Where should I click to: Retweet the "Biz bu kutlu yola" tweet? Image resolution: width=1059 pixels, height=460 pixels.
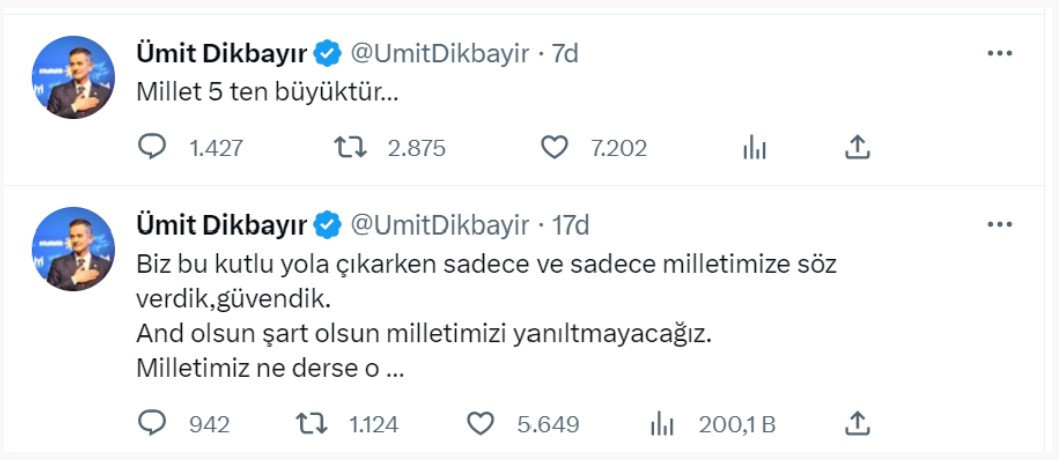pyautogui.click(x=313, y=424)
